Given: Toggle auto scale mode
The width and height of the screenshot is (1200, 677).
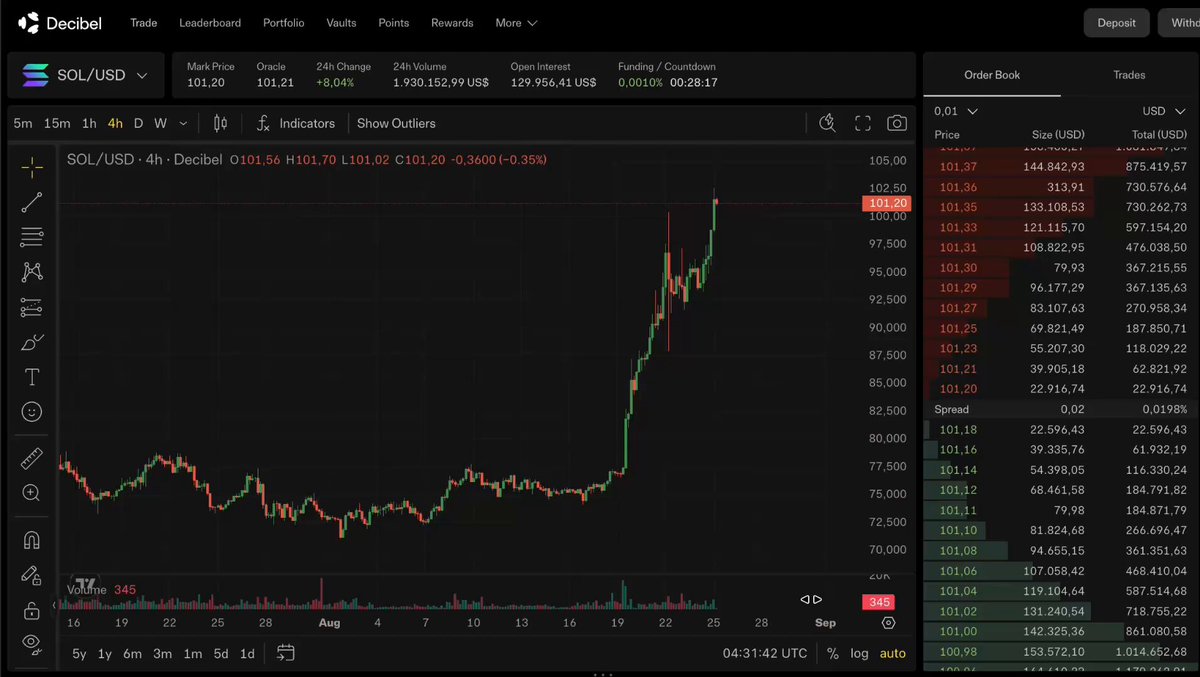Looking at the screenshot, I should [893, 653].
